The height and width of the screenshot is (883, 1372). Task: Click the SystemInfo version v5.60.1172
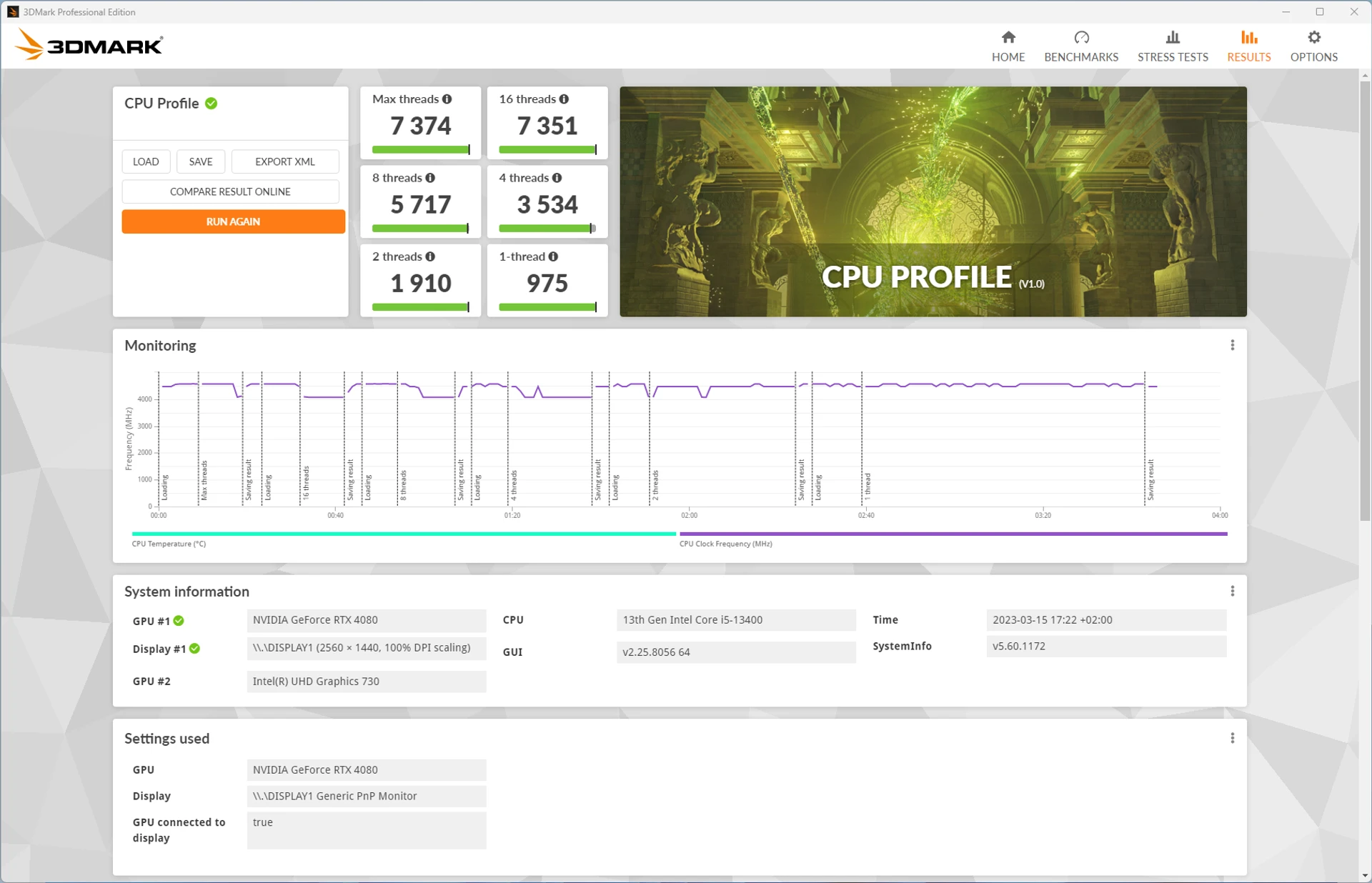pyautogui.click(x=1106, y=647)
